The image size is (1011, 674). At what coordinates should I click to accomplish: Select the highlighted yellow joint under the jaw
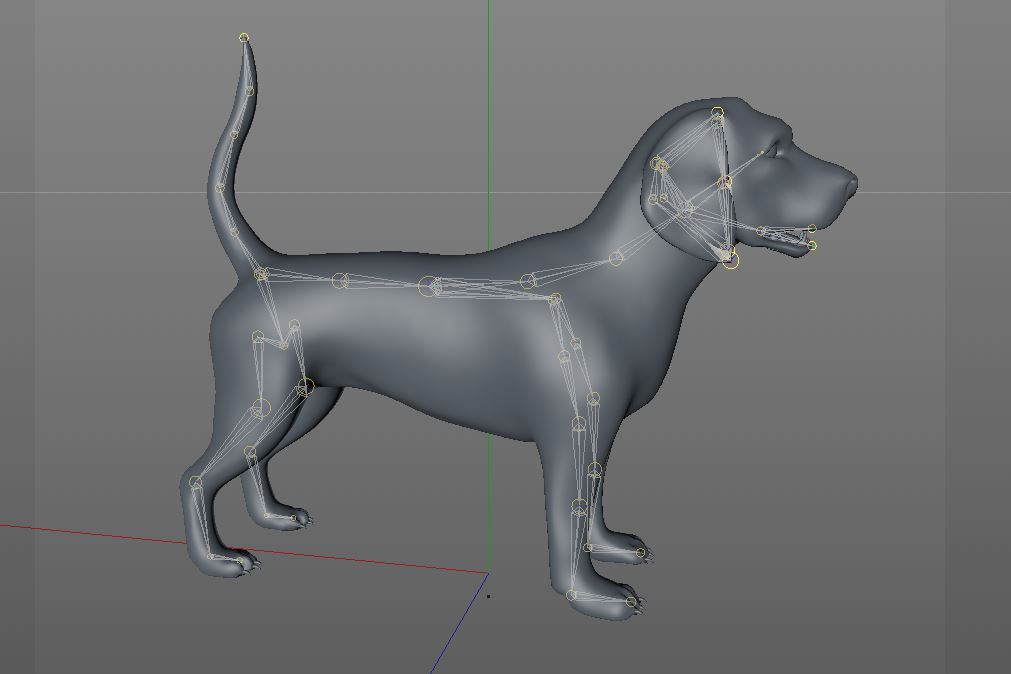[731, 261]
